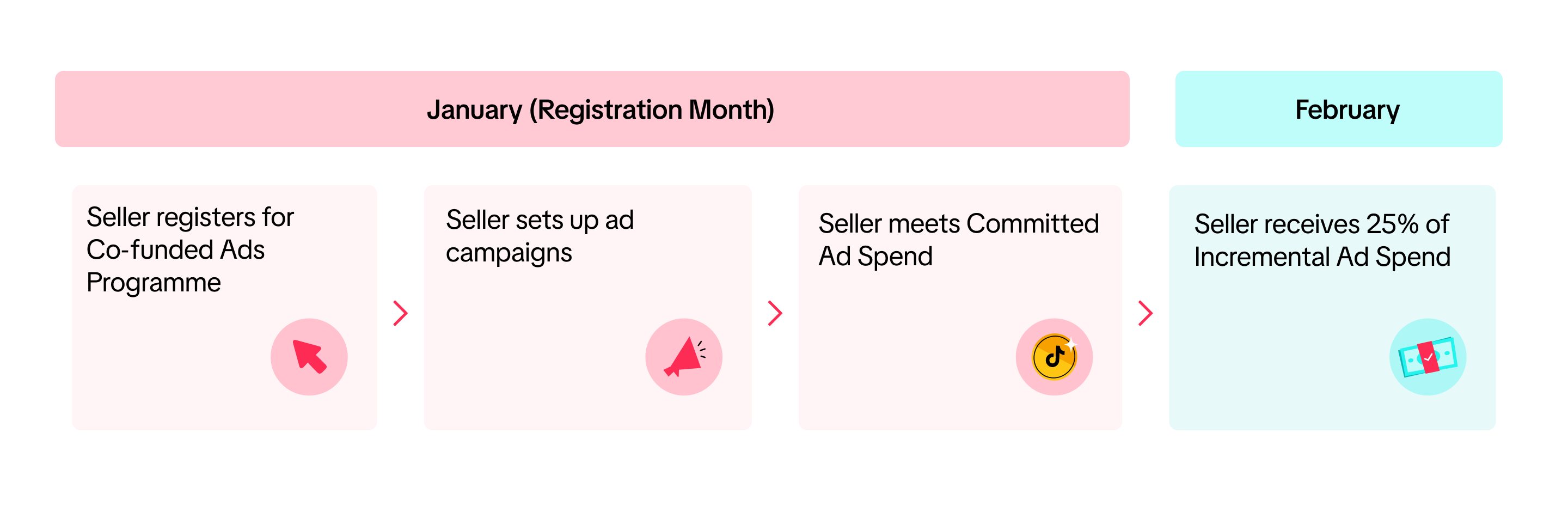1568x512 pixels.
Task: Click the 'Incremental Ad Spend' line
Action: (x=1321, y=257)
